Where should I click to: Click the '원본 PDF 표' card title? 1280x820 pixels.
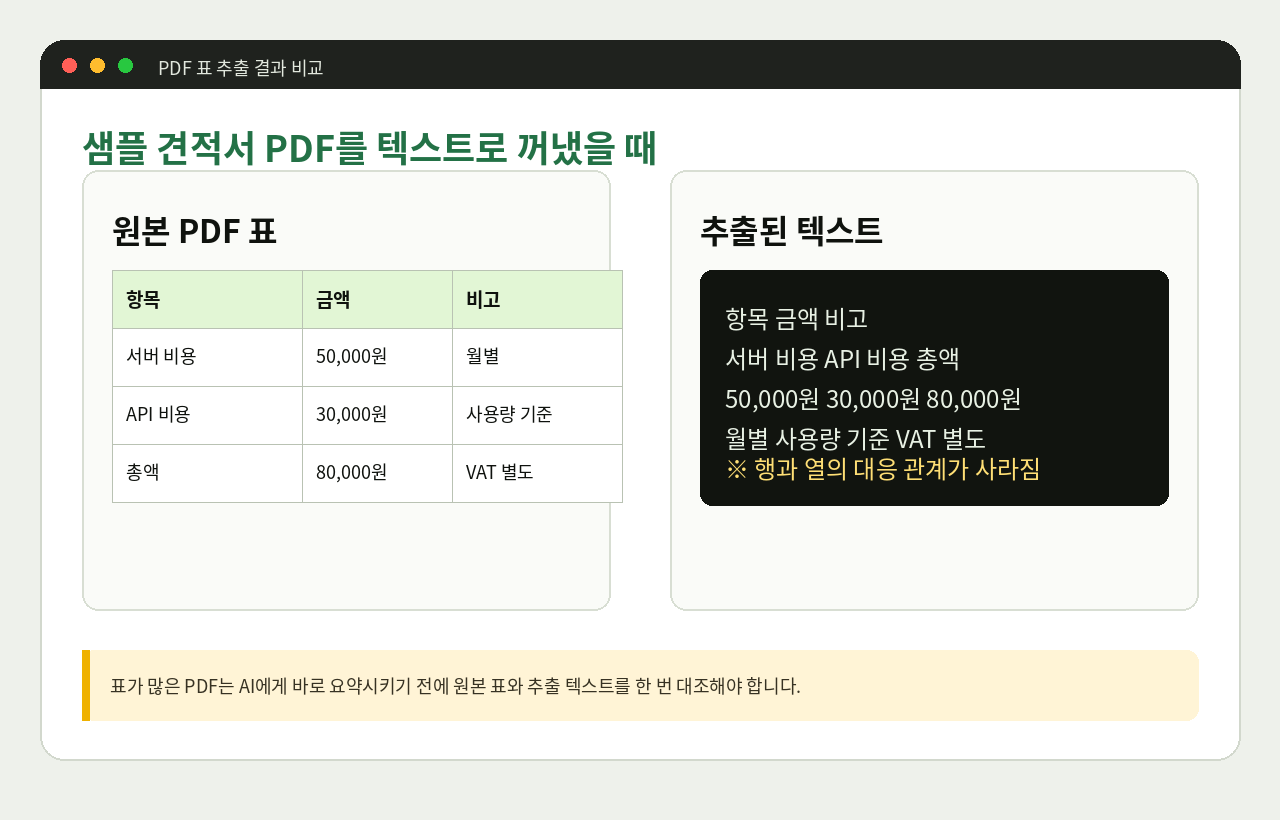[x=194, y=231]
